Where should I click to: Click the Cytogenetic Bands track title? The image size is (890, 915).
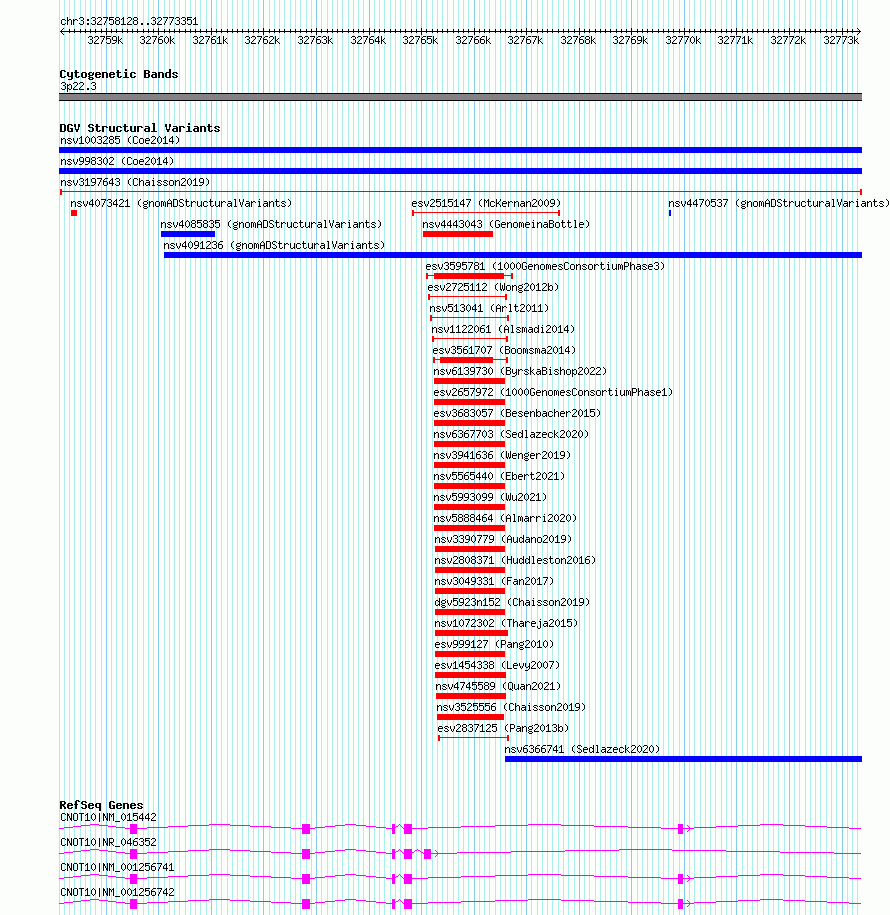118,75
